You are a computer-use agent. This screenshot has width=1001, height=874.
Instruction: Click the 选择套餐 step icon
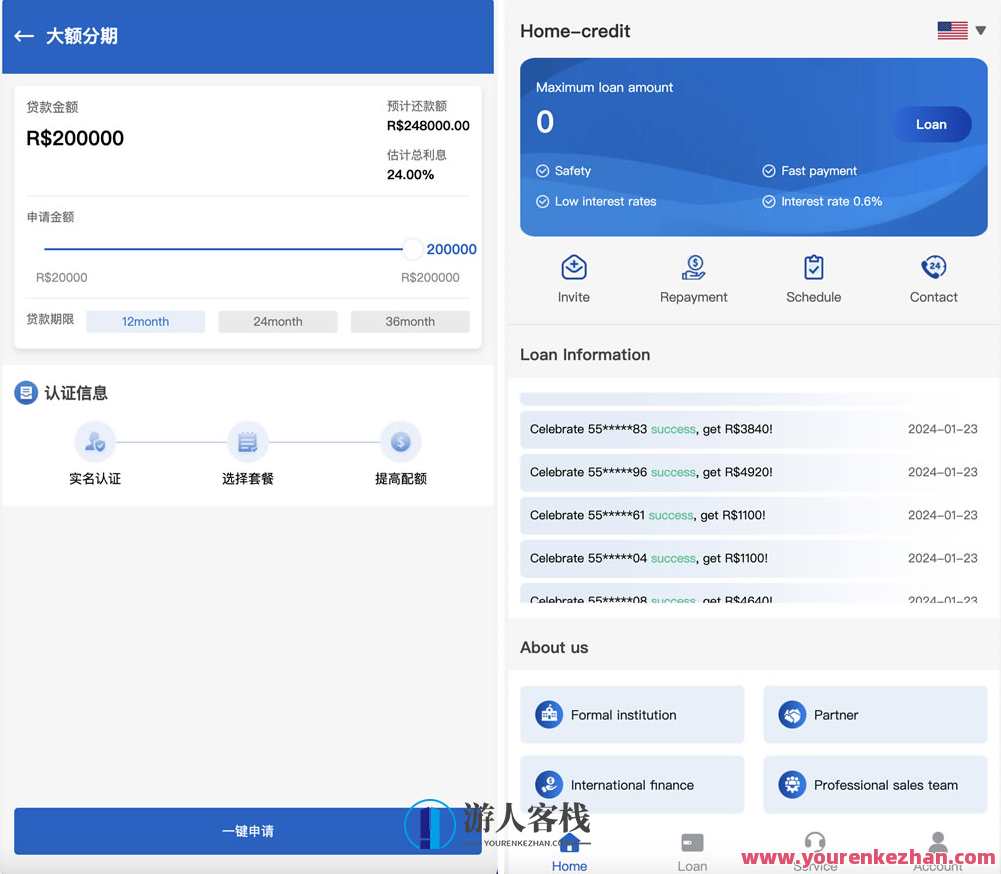coord(247,442)
